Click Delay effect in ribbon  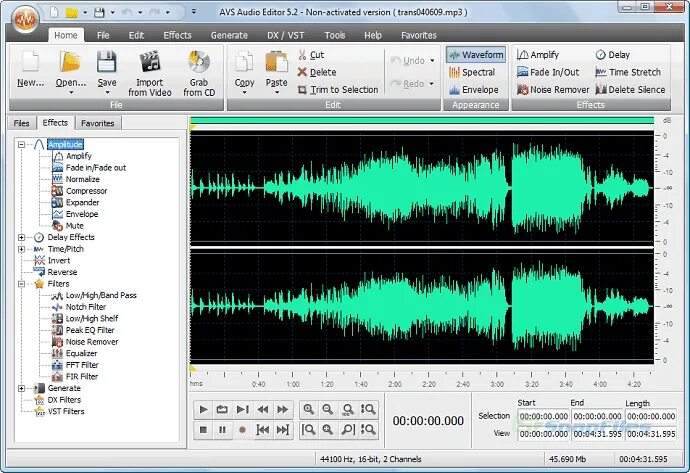613,55
